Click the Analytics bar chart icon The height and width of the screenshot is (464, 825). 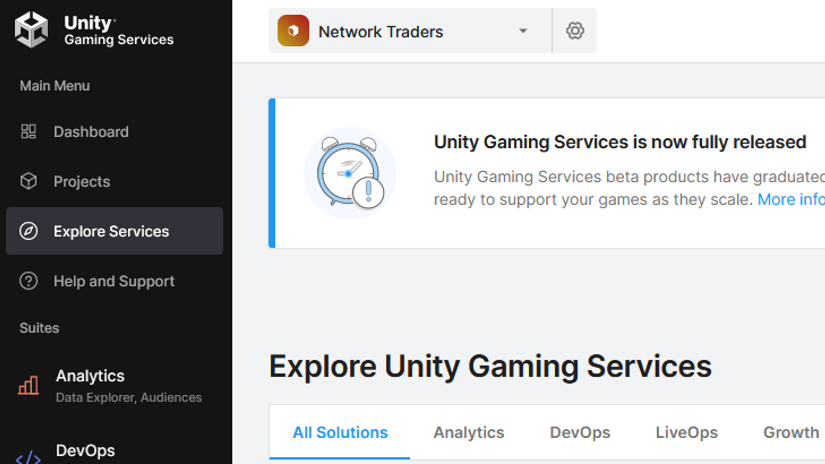[28, 385]
